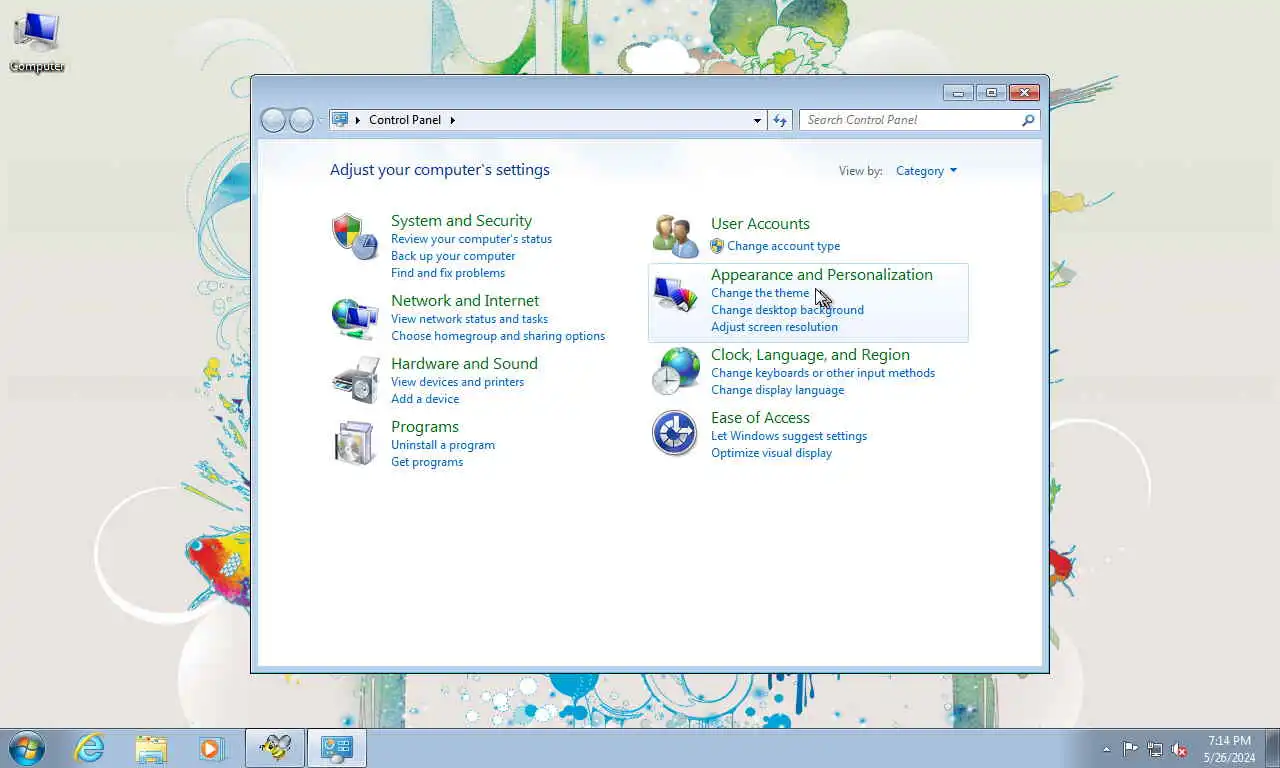Open the Network and Internet globe icon
This screenshot has height=768, width=1280.
pos(355,319)
